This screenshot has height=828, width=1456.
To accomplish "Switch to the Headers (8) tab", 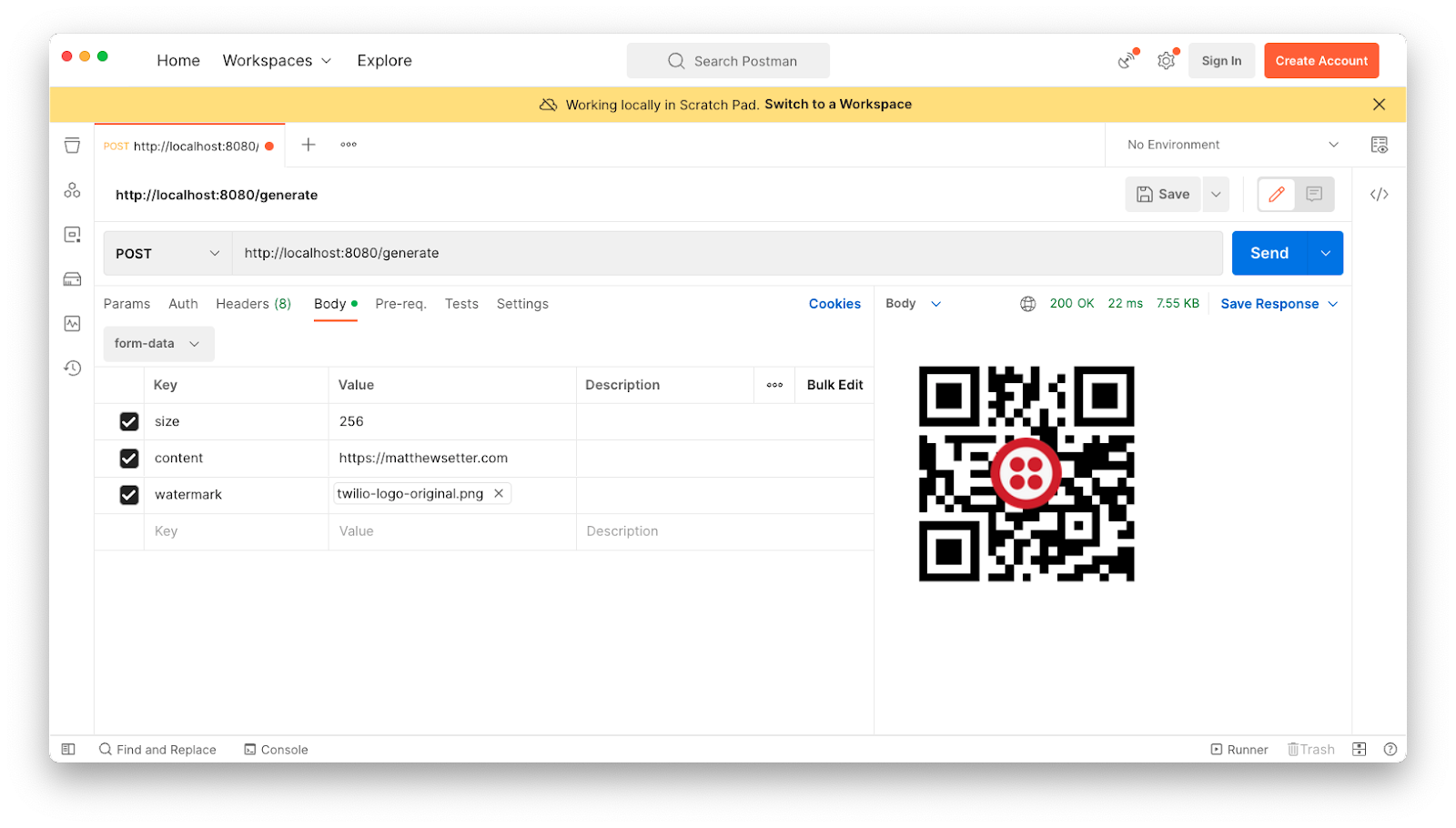I will pyautogui.click(x=253, y=304).
